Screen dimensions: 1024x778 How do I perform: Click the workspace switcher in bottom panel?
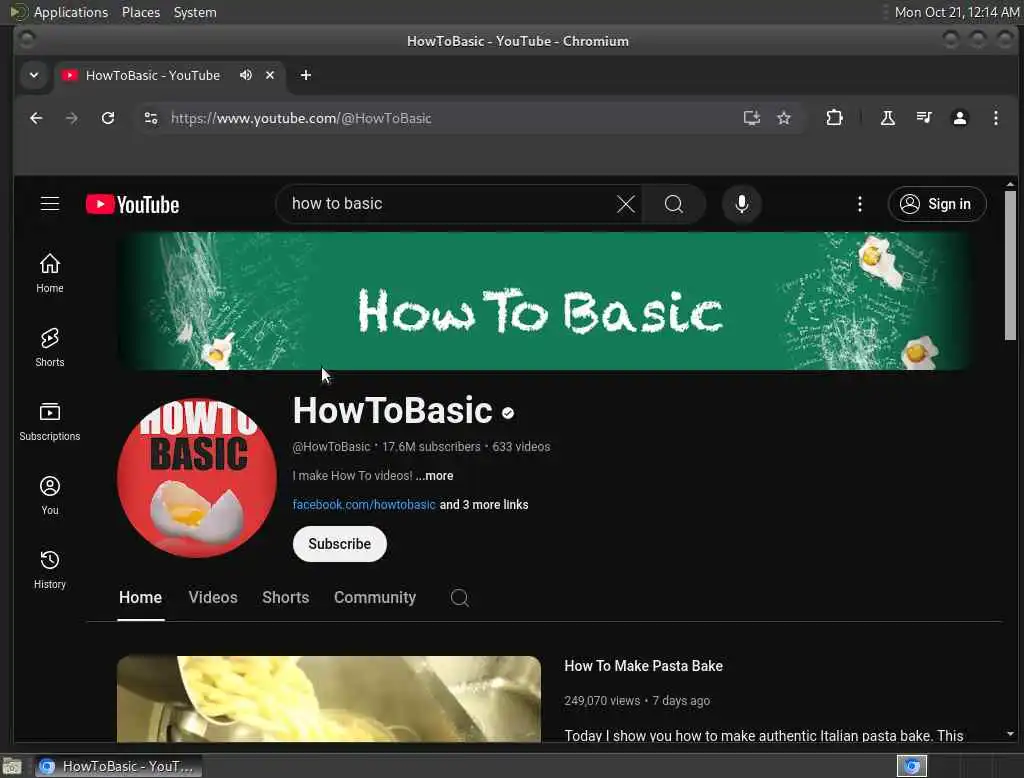click(912, 766)
